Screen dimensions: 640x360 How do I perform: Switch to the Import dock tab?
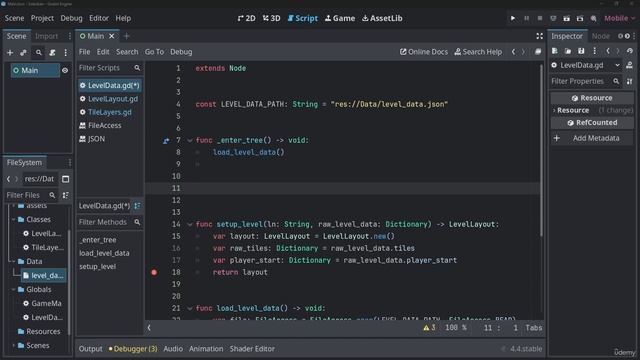point(47,36)
